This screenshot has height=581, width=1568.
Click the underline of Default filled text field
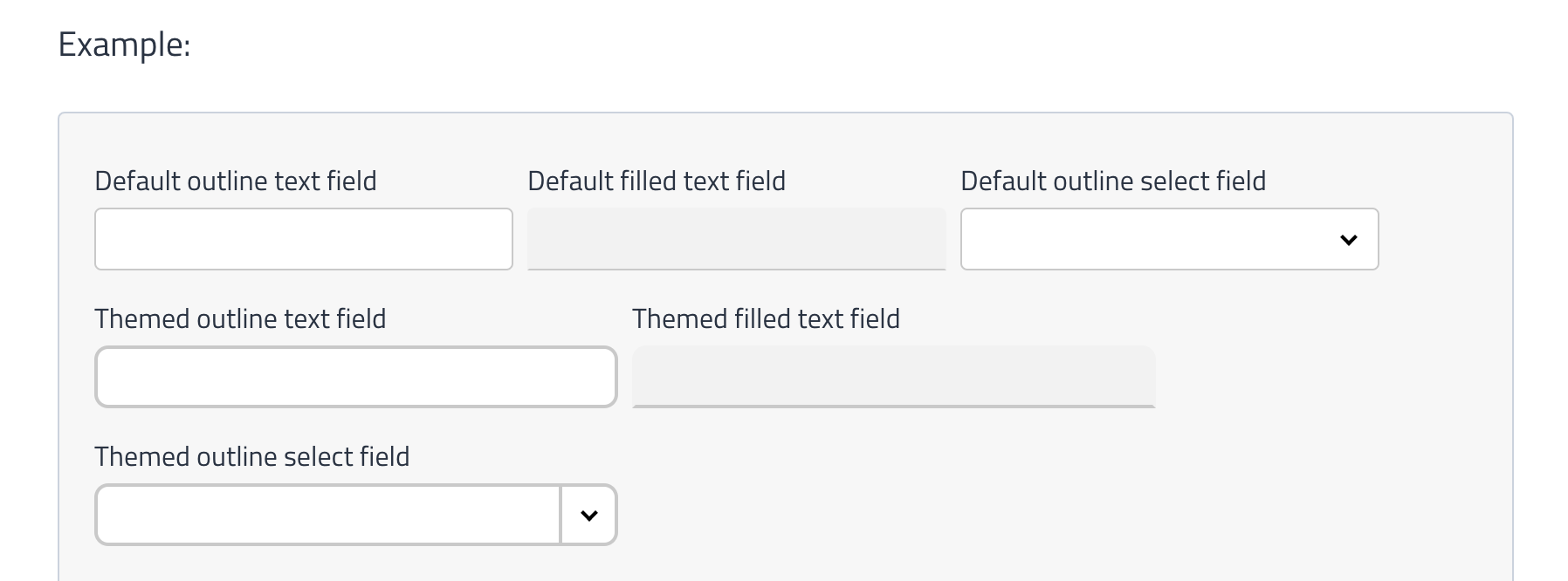(x=736, y=269)
